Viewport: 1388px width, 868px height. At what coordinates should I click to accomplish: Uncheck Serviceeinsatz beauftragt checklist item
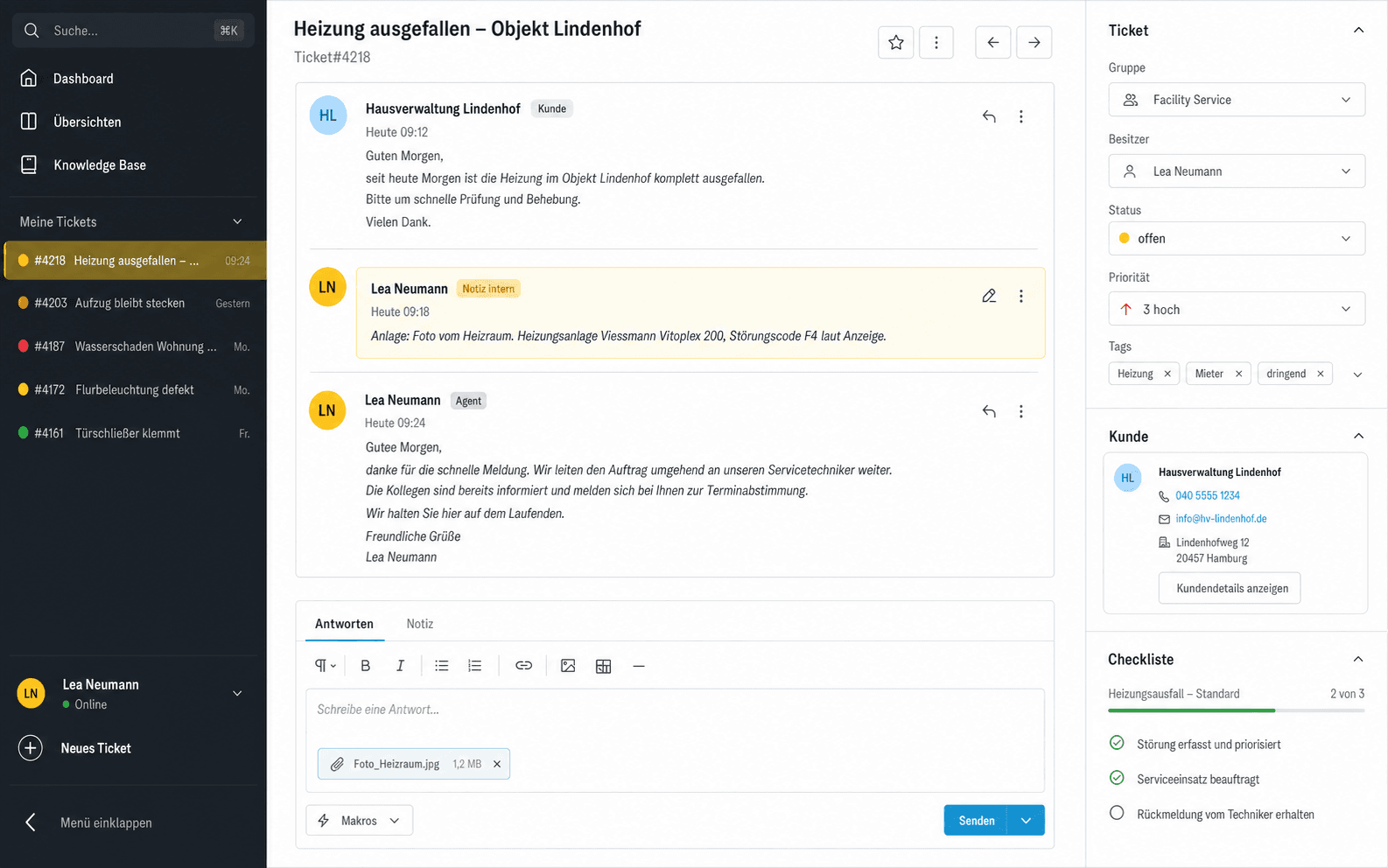pos(1117,778)
